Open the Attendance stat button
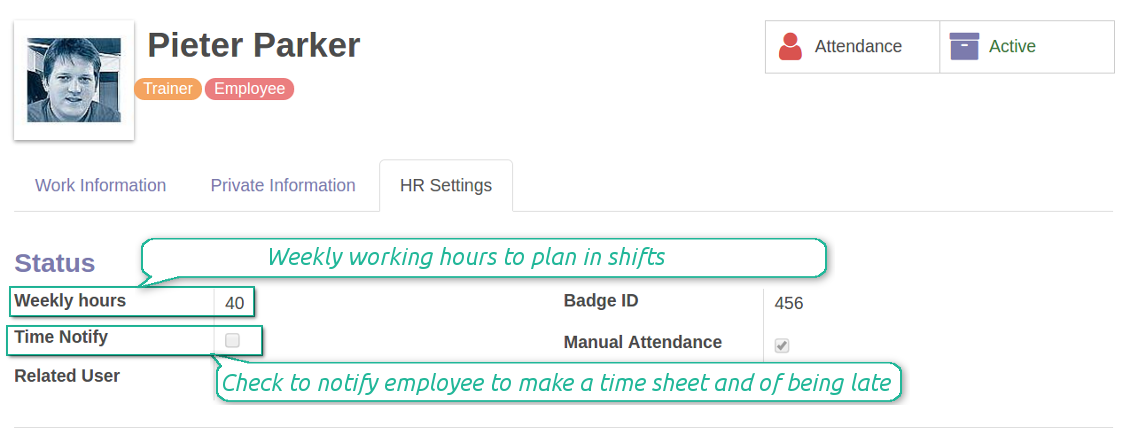Screen dimensions: 1130x442 tap(852, 47)
